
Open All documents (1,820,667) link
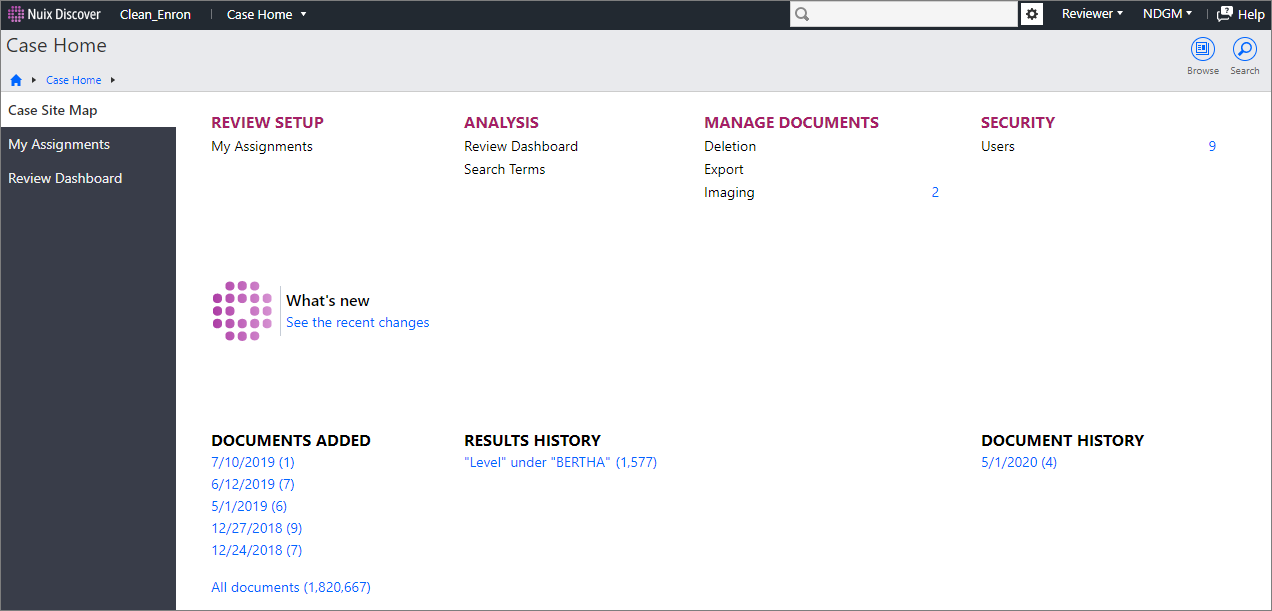coord(291,587)
